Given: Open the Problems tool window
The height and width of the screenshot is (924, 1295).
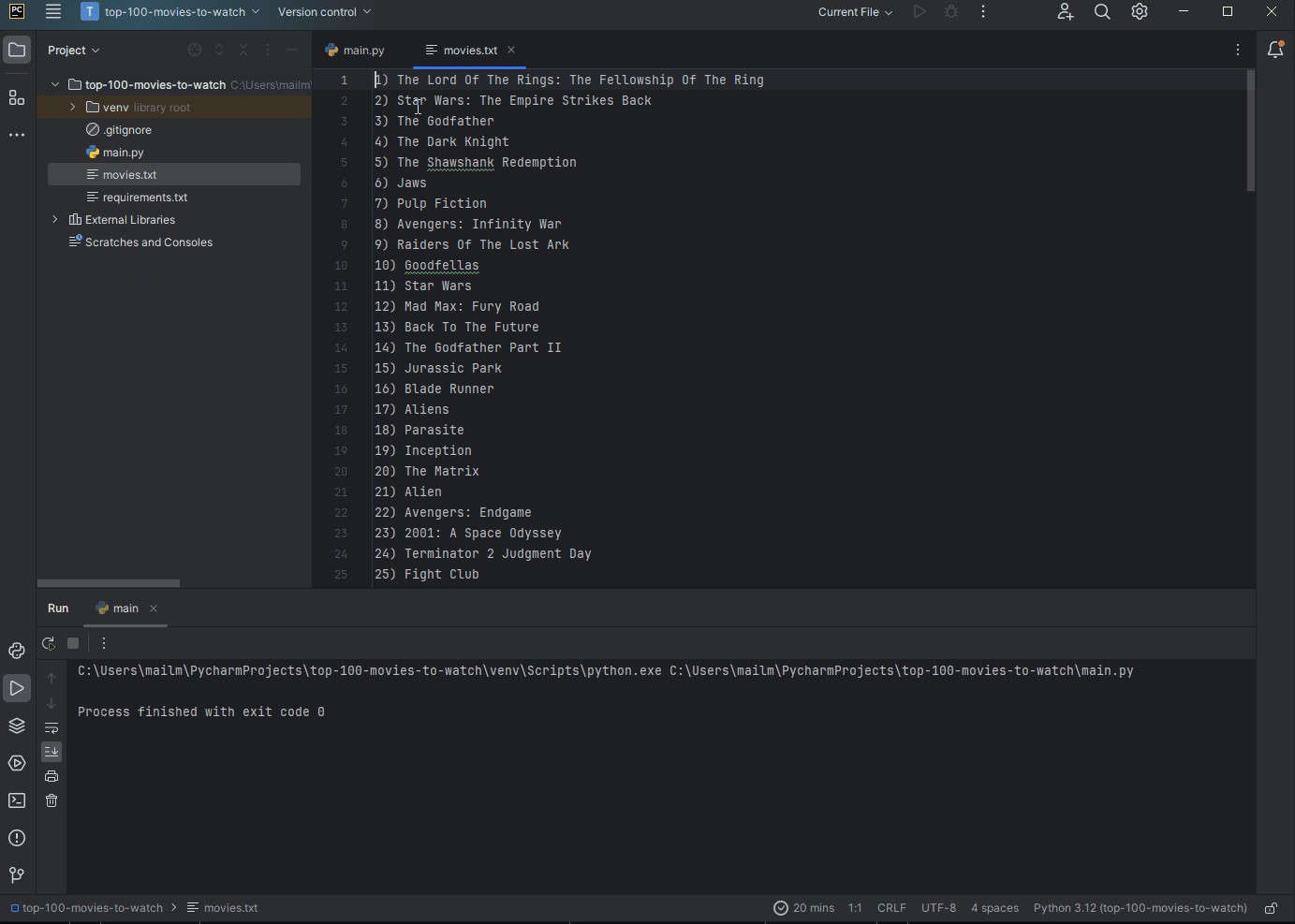Looking at the screenshot, I should 17,839.
